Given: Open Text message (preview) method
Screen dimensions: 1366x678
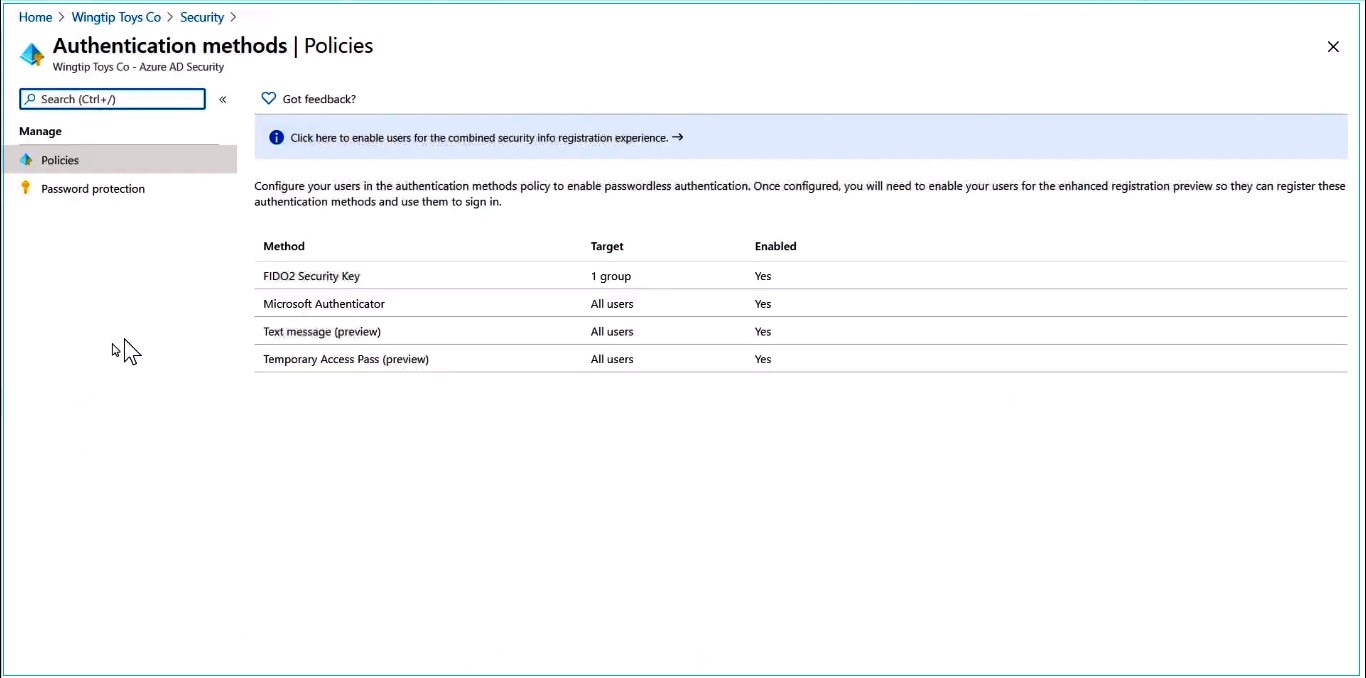Looking at the screenshot, I should 322,332.
